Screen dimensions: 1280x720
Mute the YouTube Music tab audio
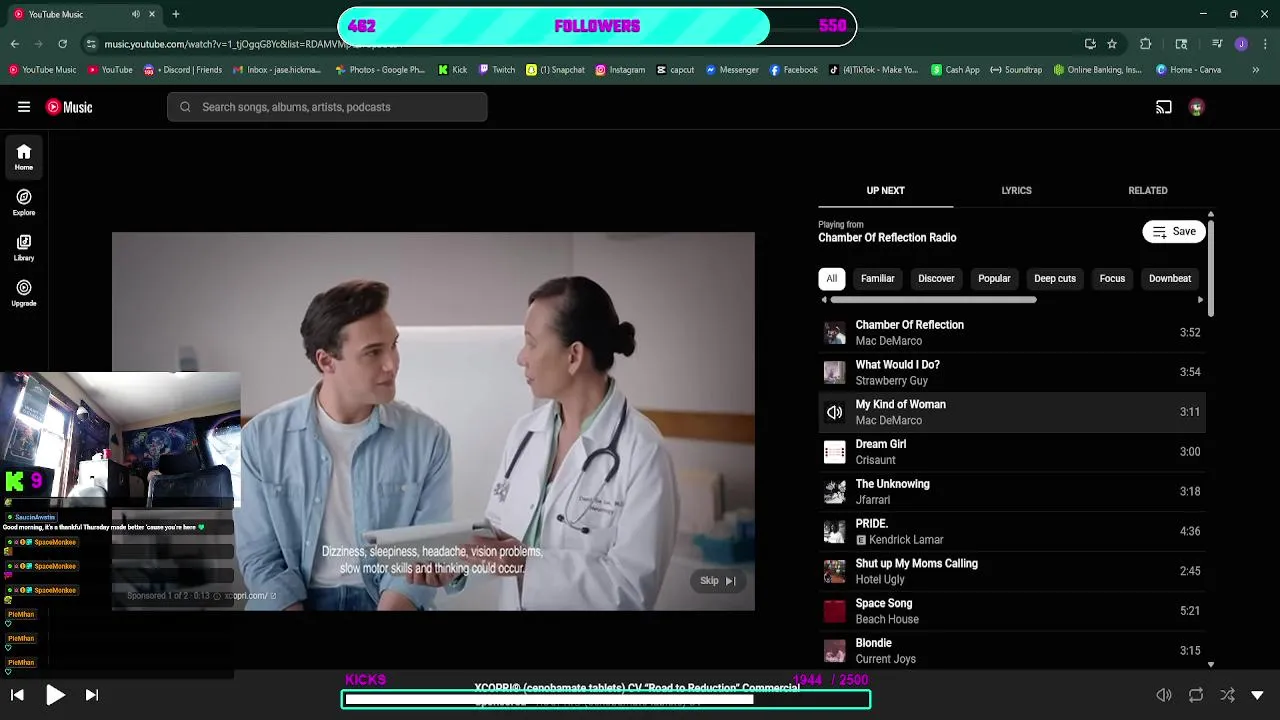click(136, 14)
